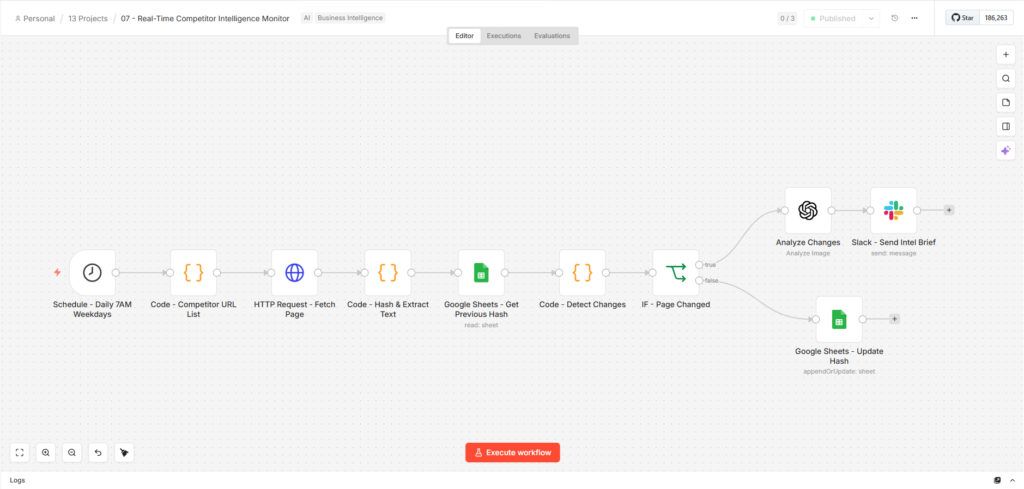Viewport: 1024px width, 489px height.
Task: Select the Business Intelligence tag
Action: click(x=350, y=18)
